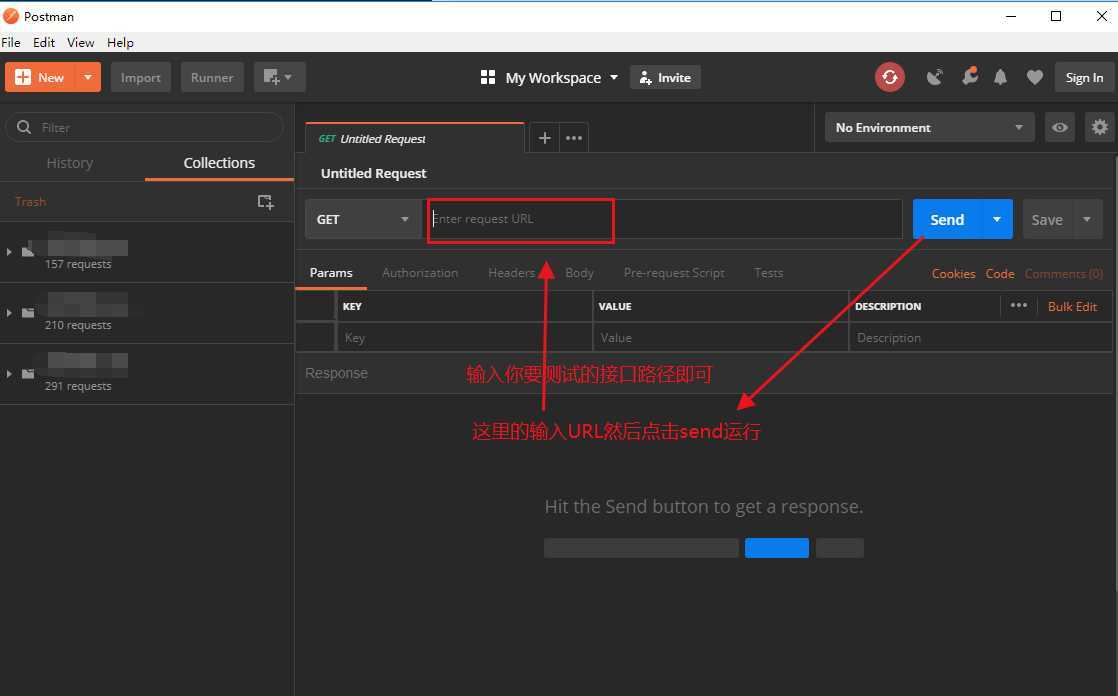Viewport: 1118px width, 696px height.
Task: Click the Sign In button
Action: click(1084, 77)
